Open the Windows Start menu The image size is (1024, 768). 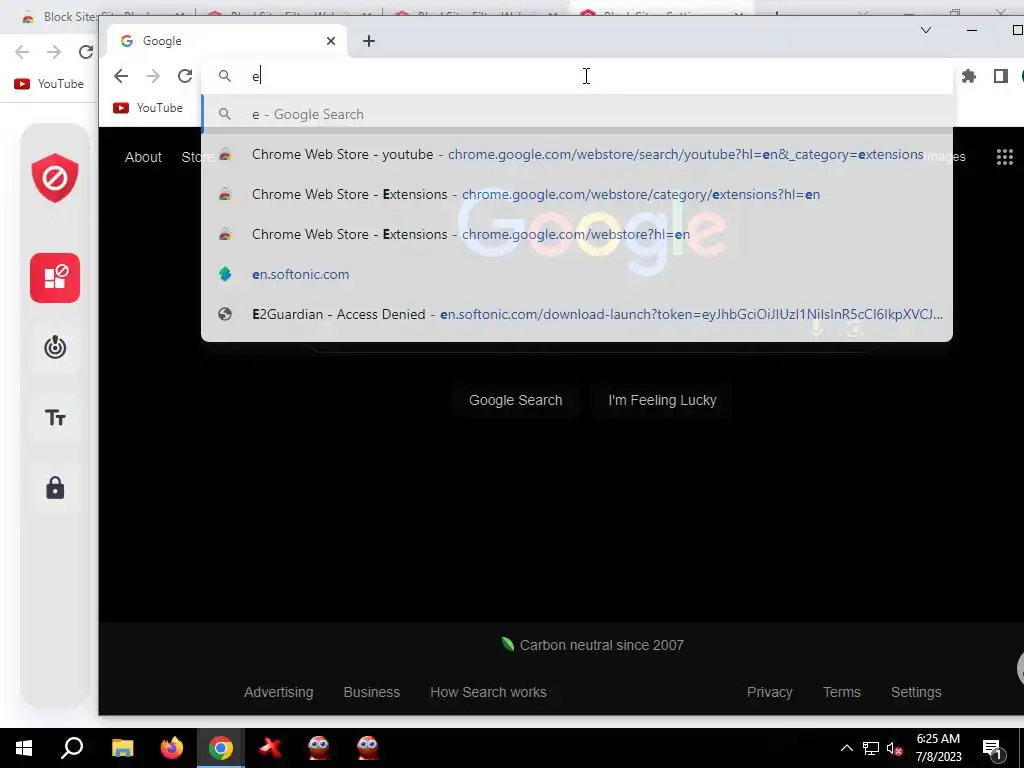[24, 748]
